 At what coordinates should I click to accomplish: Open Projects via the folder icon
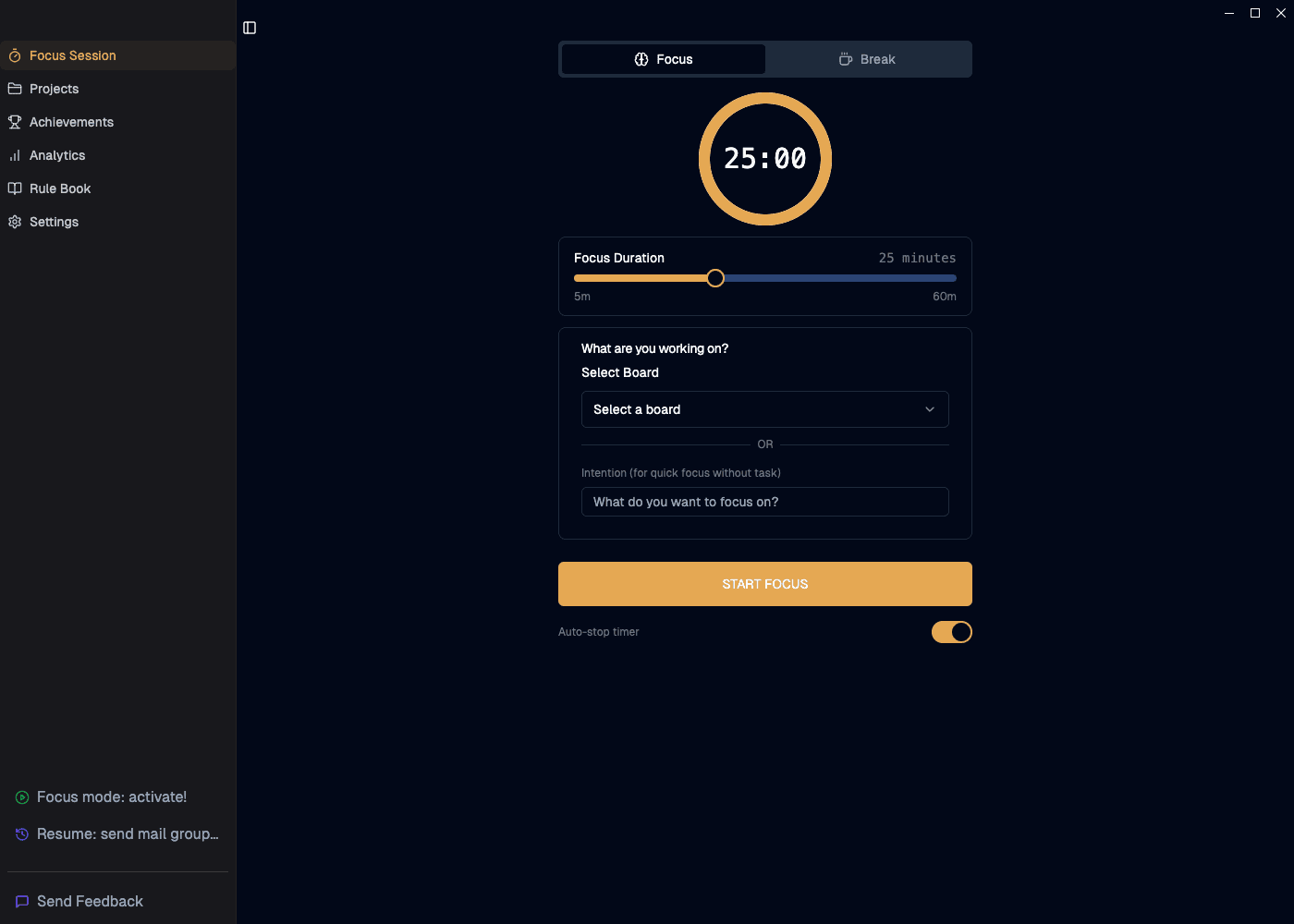tap(15, 89)
